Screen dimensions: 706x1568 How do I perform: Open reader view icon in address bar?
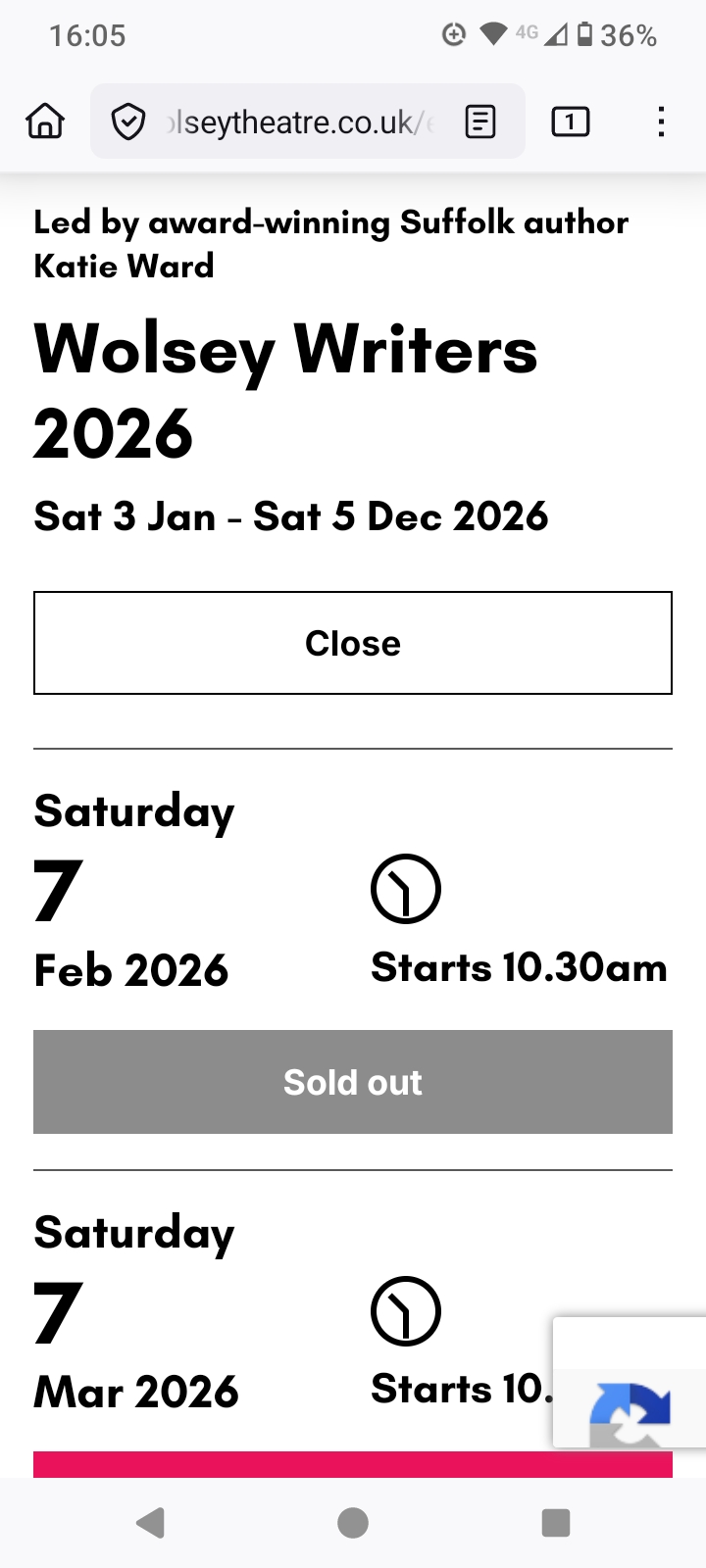coord(480,122)
